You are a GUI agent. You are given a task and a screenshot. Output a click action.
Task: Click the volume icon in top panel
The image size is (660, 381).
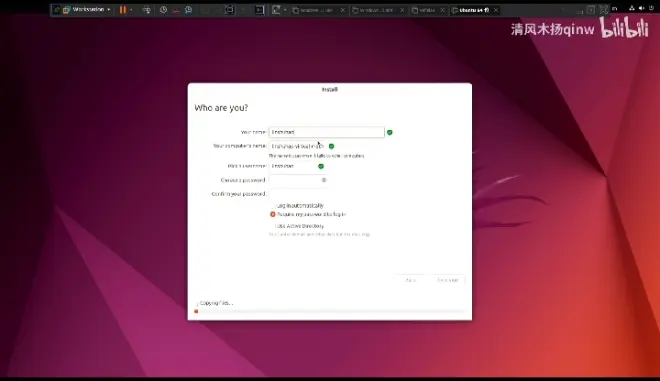641,8
